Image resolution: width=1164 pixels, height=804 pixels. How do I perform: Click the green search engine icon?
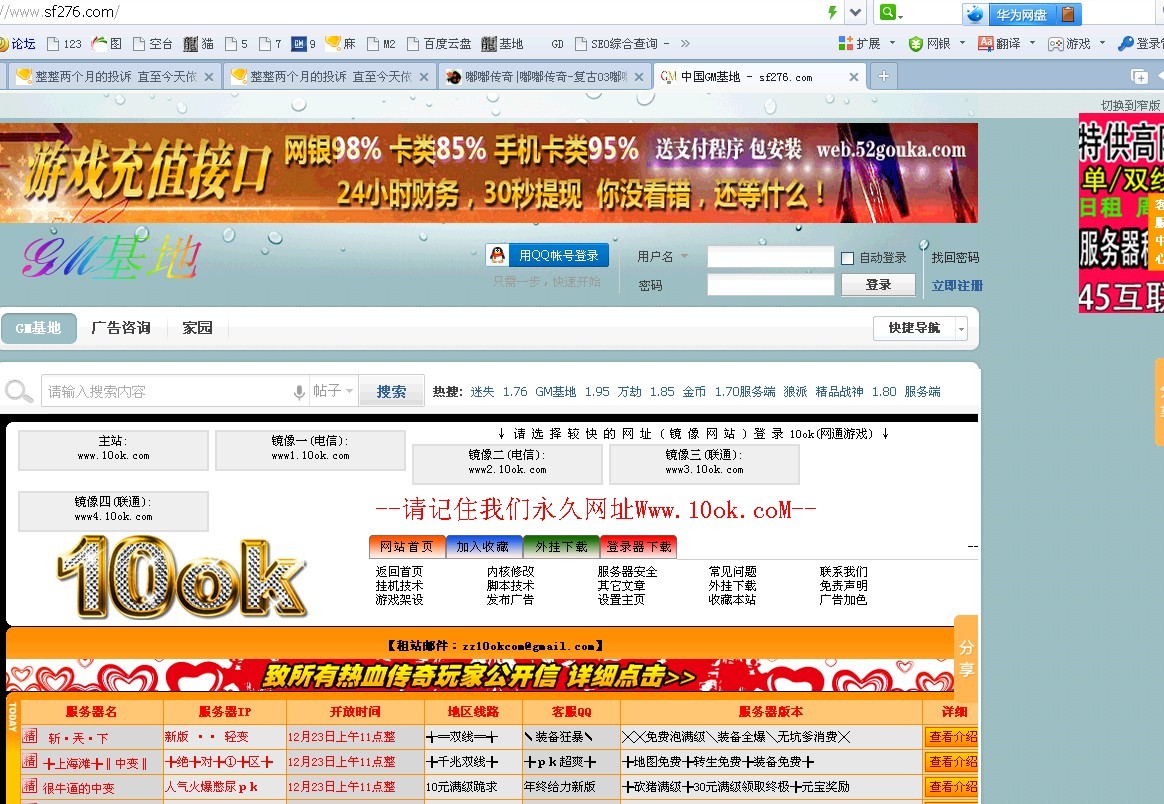[888, 12]
